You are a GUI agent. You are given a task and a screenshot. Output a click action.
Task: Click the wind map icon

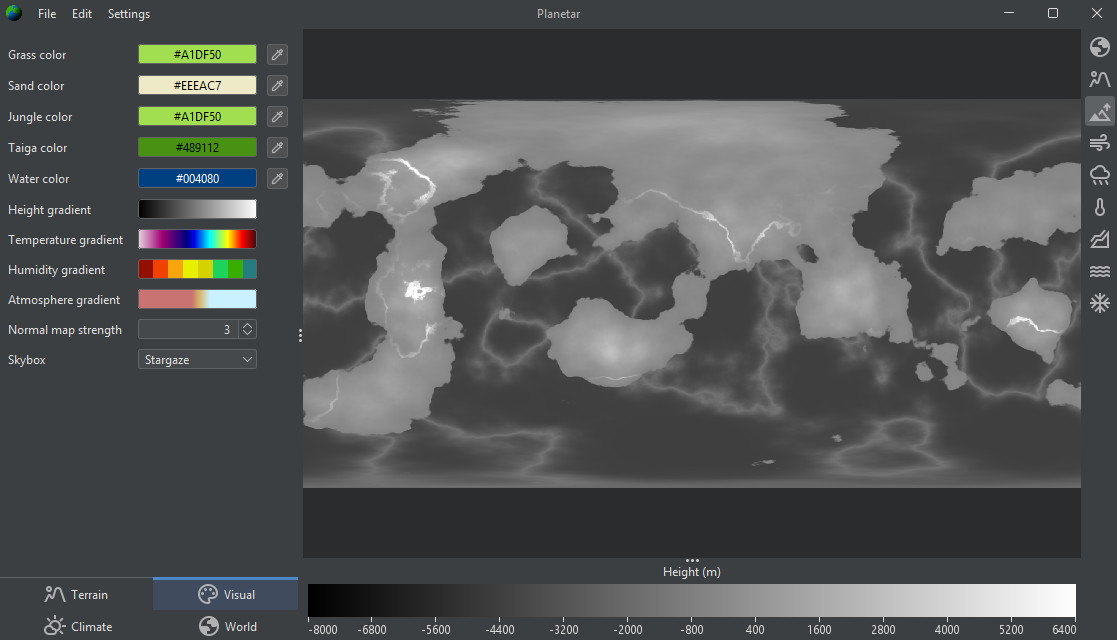coord(1099,142)
